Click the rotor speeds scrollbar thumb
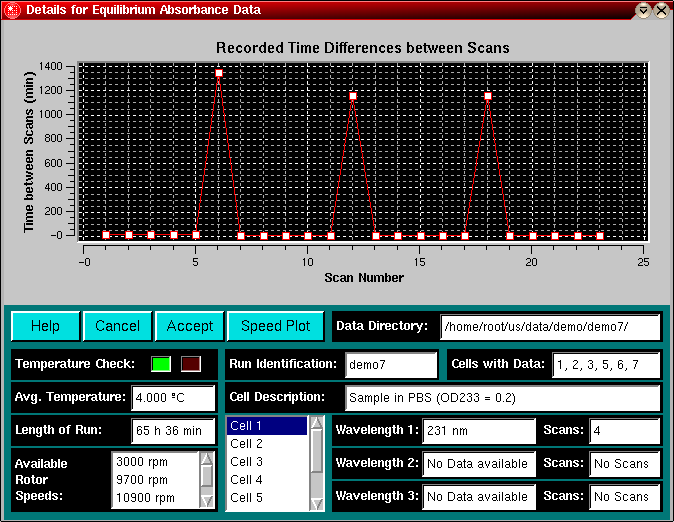Viewport: 674px width, 522px height. pyautogui.click(x=207, y=476)
